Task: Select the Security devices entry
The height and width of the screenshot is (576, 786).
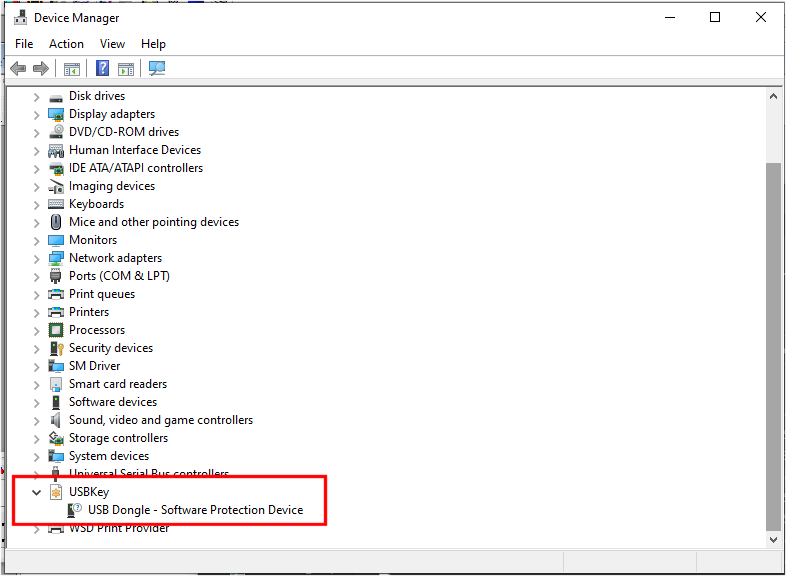Action: (111, 348)
